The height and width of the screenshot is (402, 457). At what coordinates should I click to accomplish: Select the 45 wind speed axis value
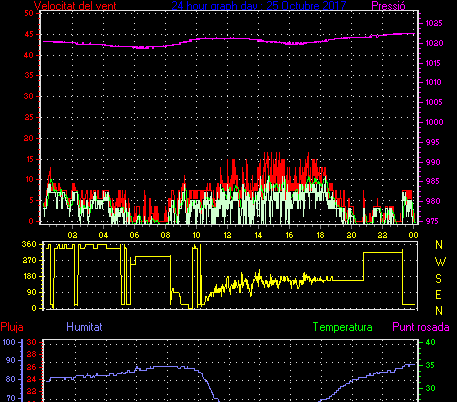(x=29, y=34)
